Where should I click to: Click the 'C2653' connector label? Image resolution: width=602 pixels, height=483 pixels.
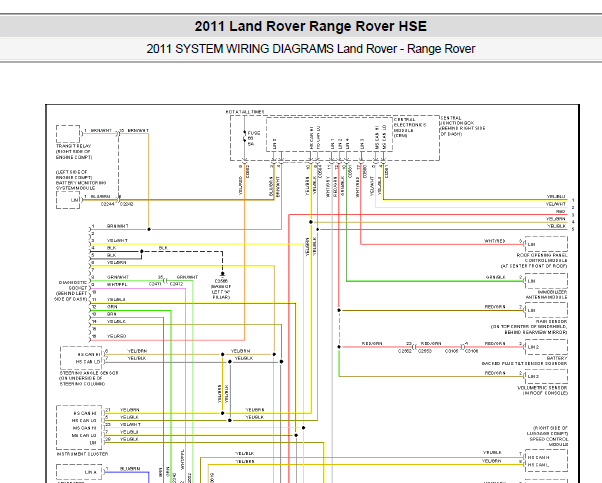click(424, 351)
